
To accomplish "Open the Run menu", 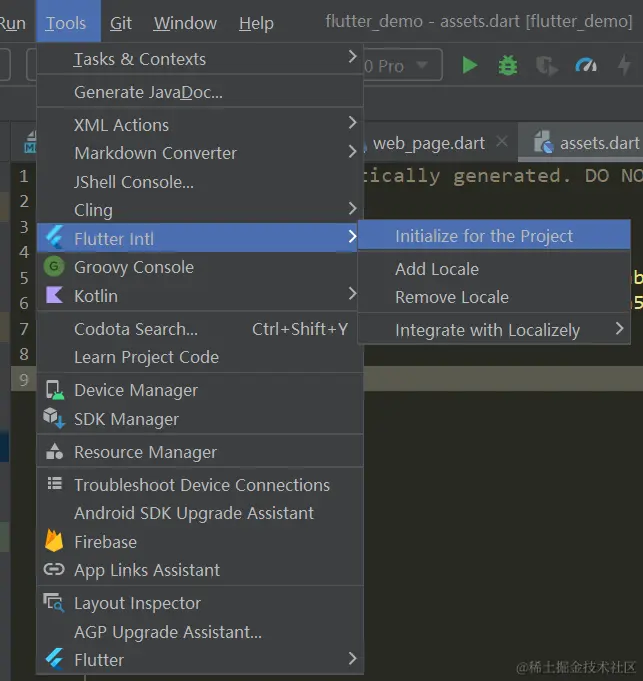I will coord(13,23).
